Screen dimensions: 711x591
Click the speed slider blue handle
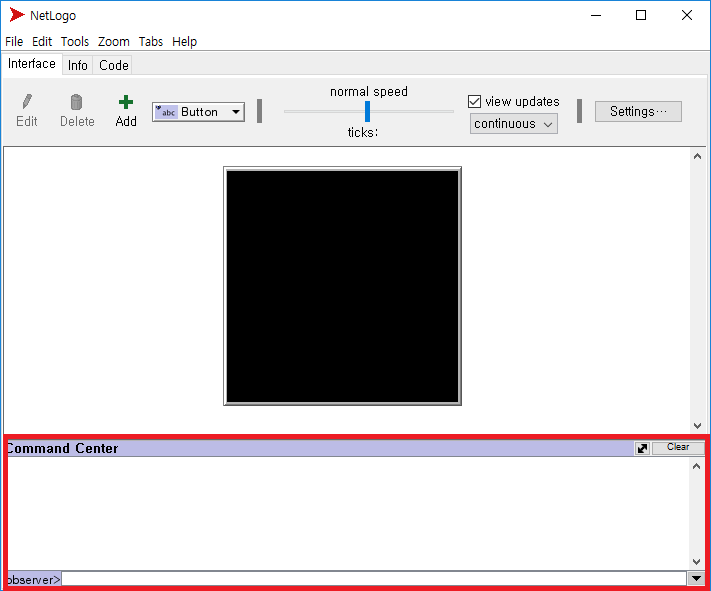[x=367, y=111]
